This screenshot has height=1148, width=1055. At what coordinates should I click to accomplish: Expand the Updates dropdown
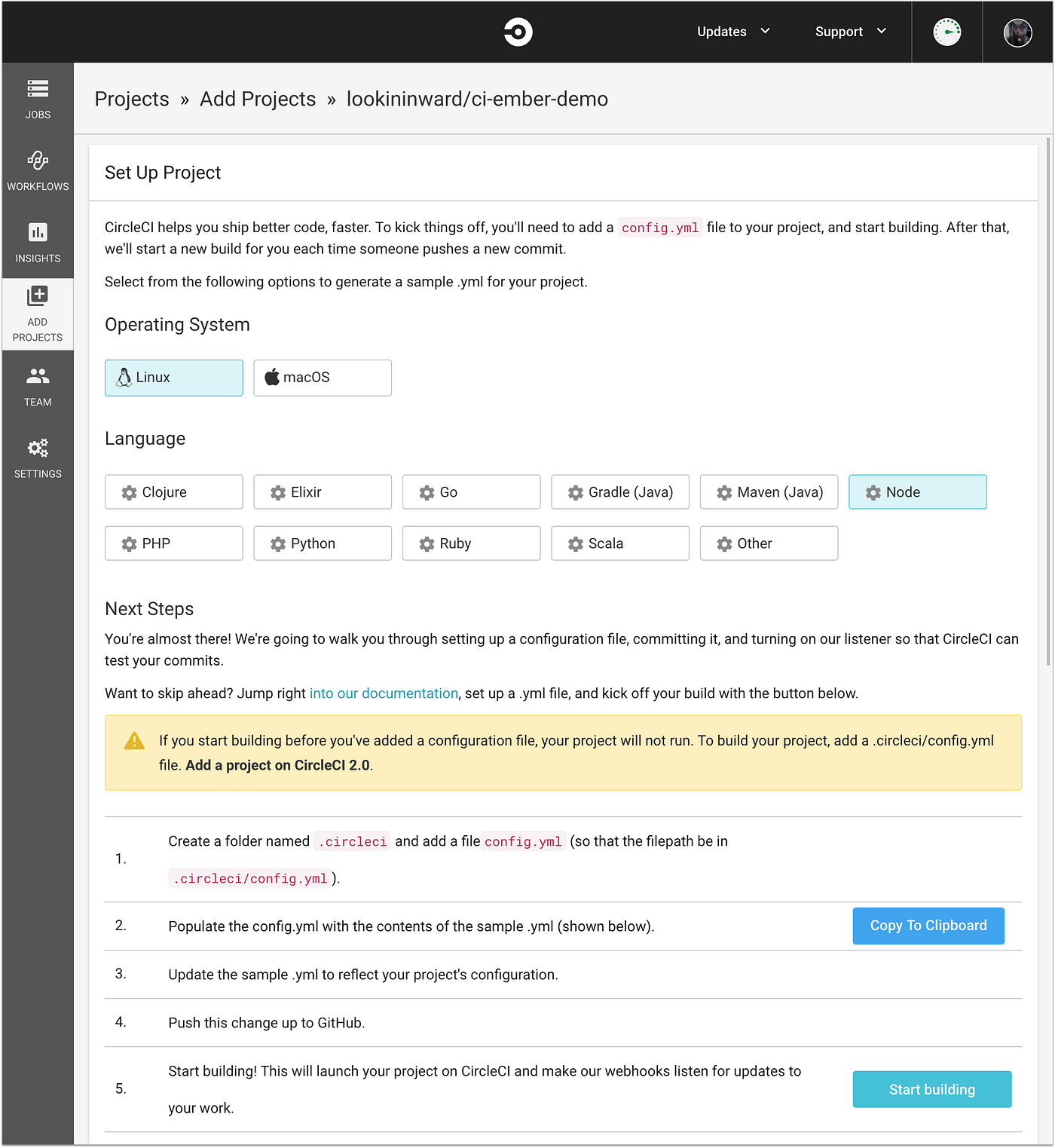(732, 32)
